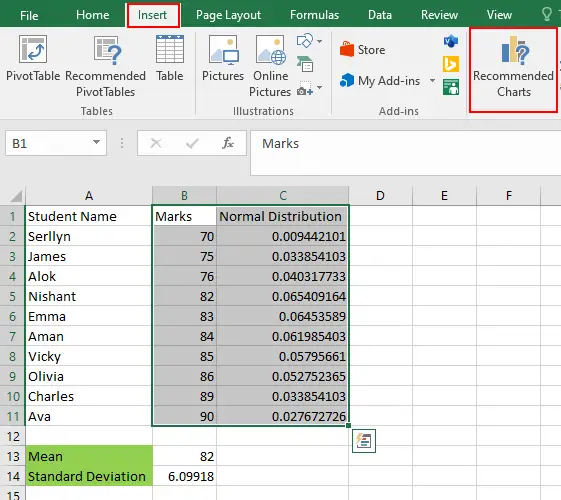Click the People Graph add-in icon
The image size is (561, 500).
pos(451,87)
